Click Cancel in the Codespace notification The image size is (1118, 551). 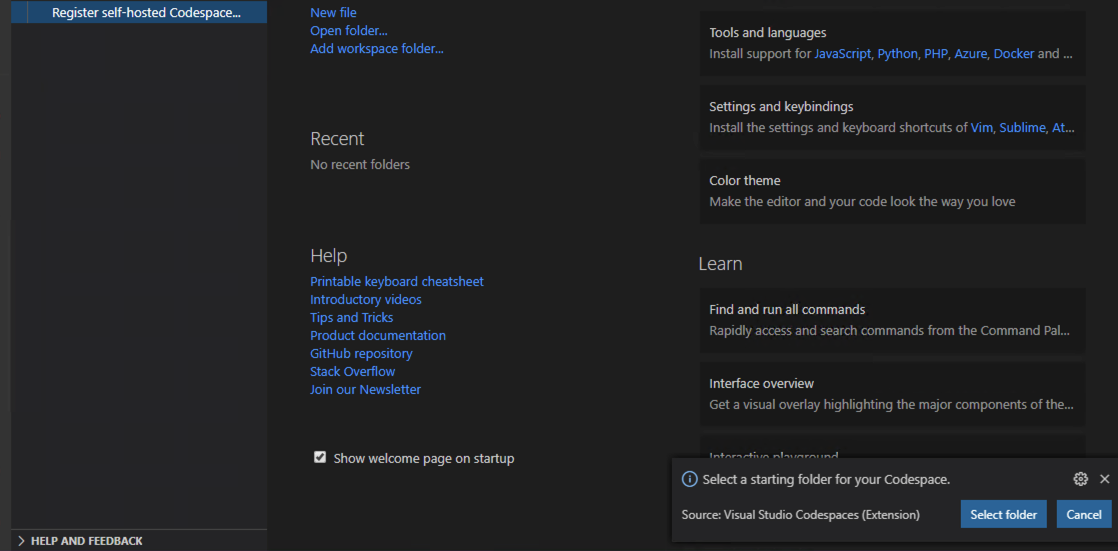click(x=1084, y=515)
